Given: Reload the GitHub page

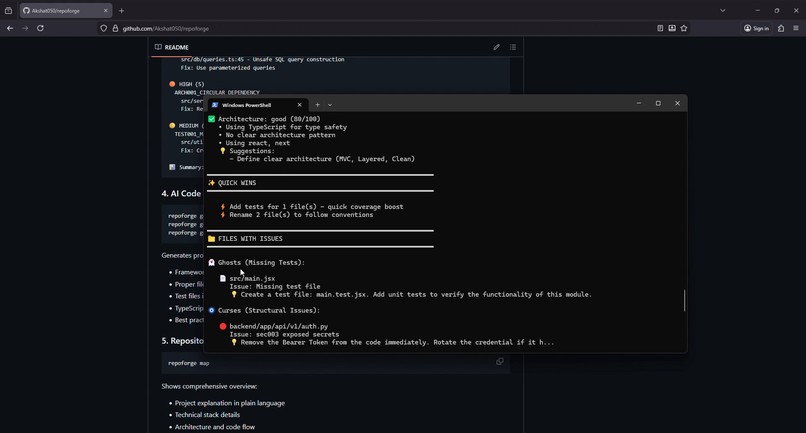Looking at the screenshot, I should 40,28.
